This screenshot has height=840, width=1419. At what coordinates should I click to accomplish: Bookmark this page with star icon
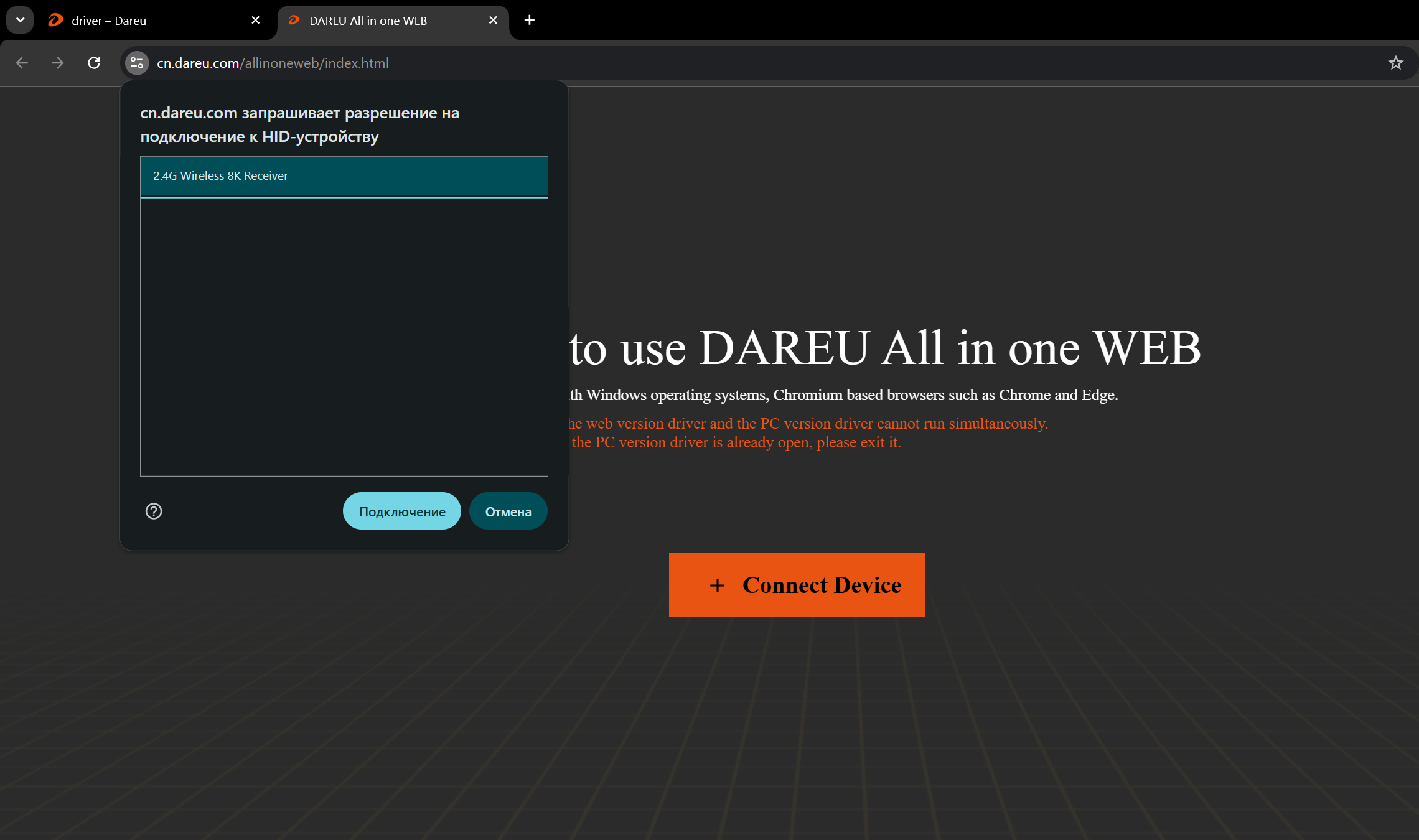(x=1395, y=63)
